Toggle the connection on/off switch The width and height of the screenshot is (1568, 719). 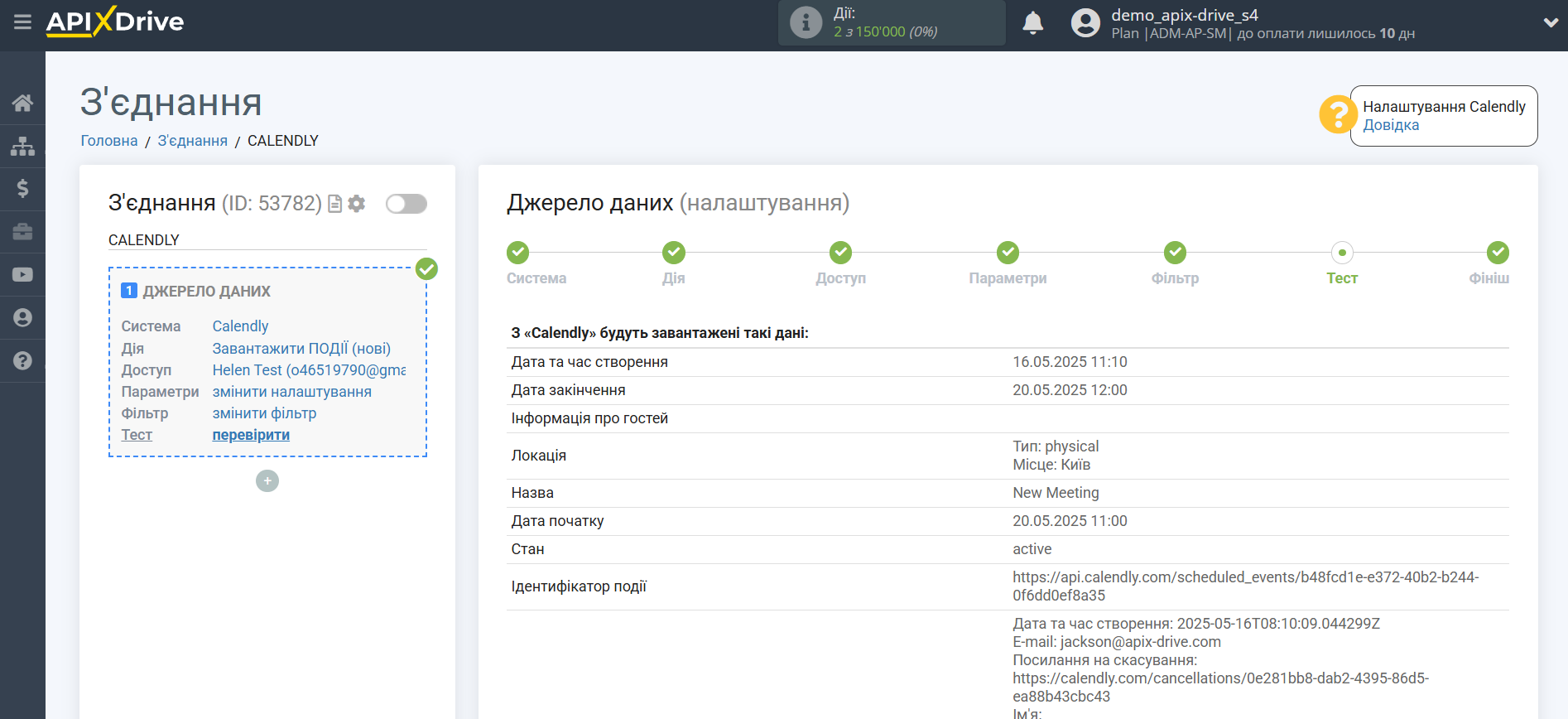[x=406, y=204]
